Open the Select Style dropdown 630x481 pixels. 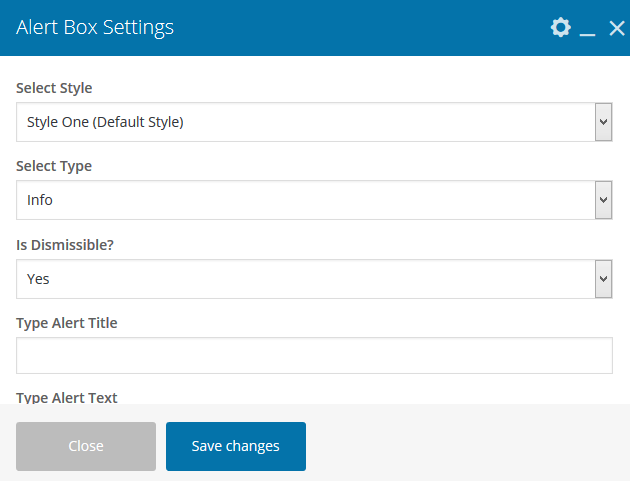[305, 122]
